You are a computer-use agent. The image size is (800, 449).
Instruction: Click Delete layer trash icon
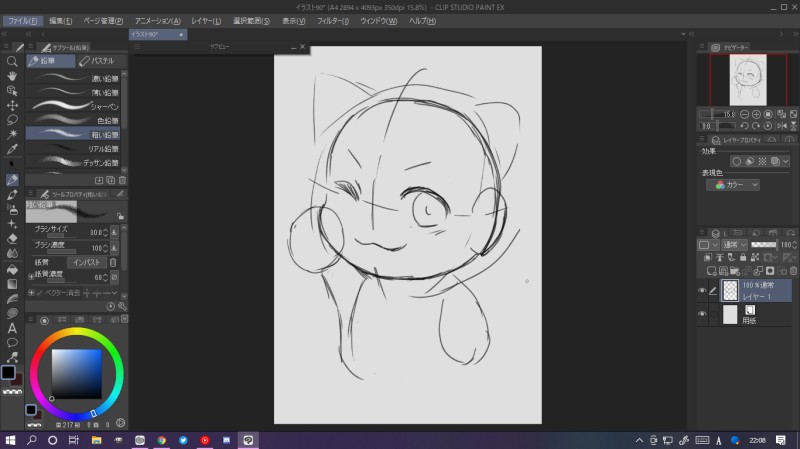(x=793, y=271)
